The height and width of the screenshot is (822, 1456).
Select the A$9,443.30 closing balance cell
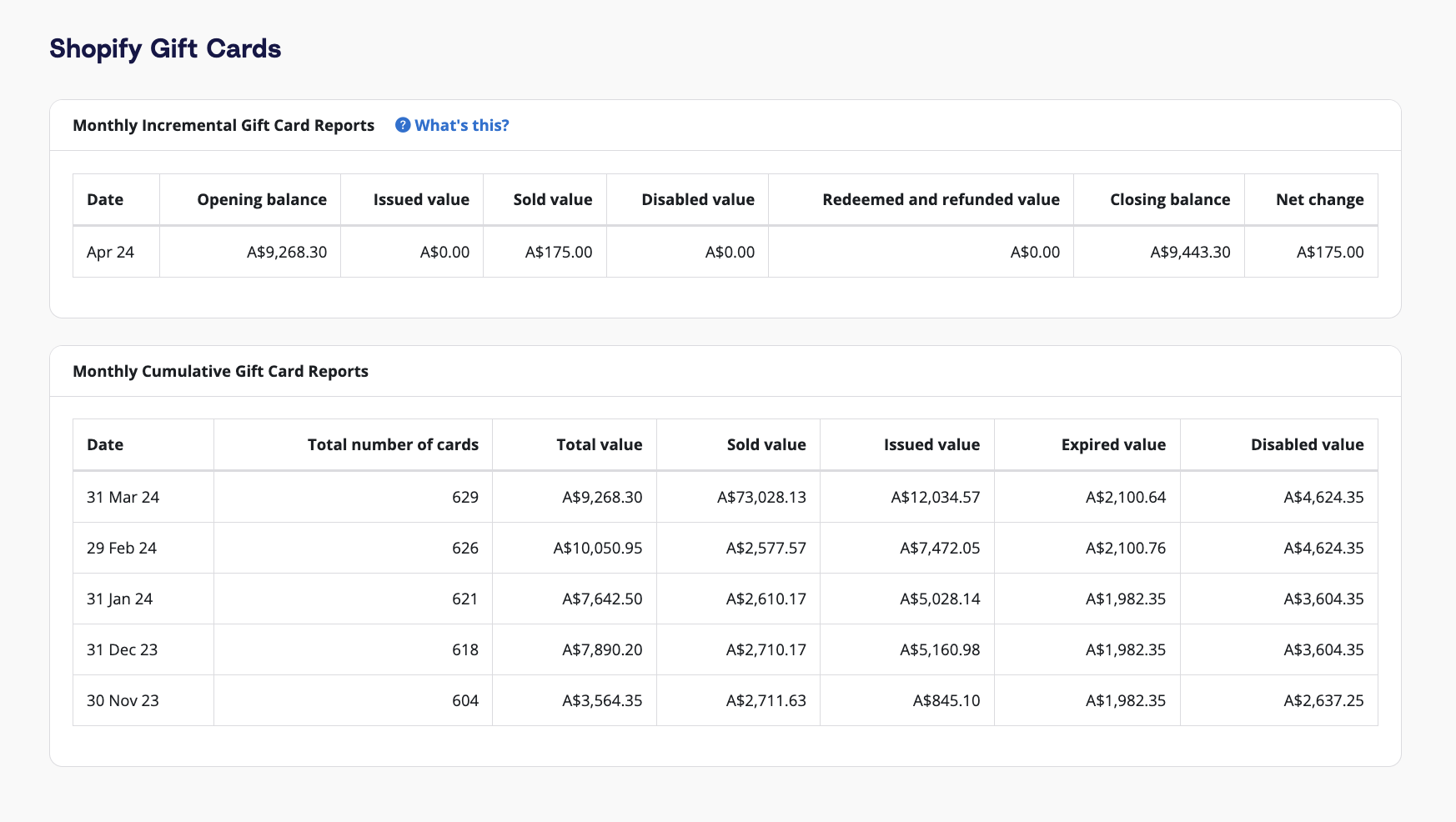(1159, 252)
